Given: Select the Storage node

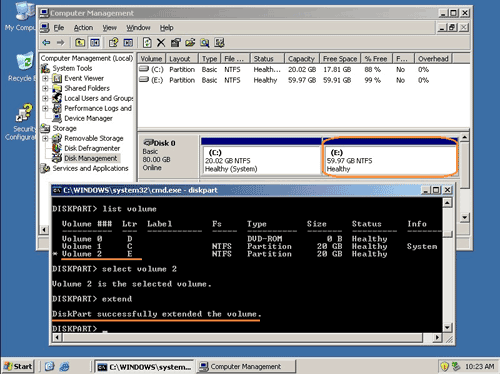Looking at the screenshot, I should [x=64, y=128].
